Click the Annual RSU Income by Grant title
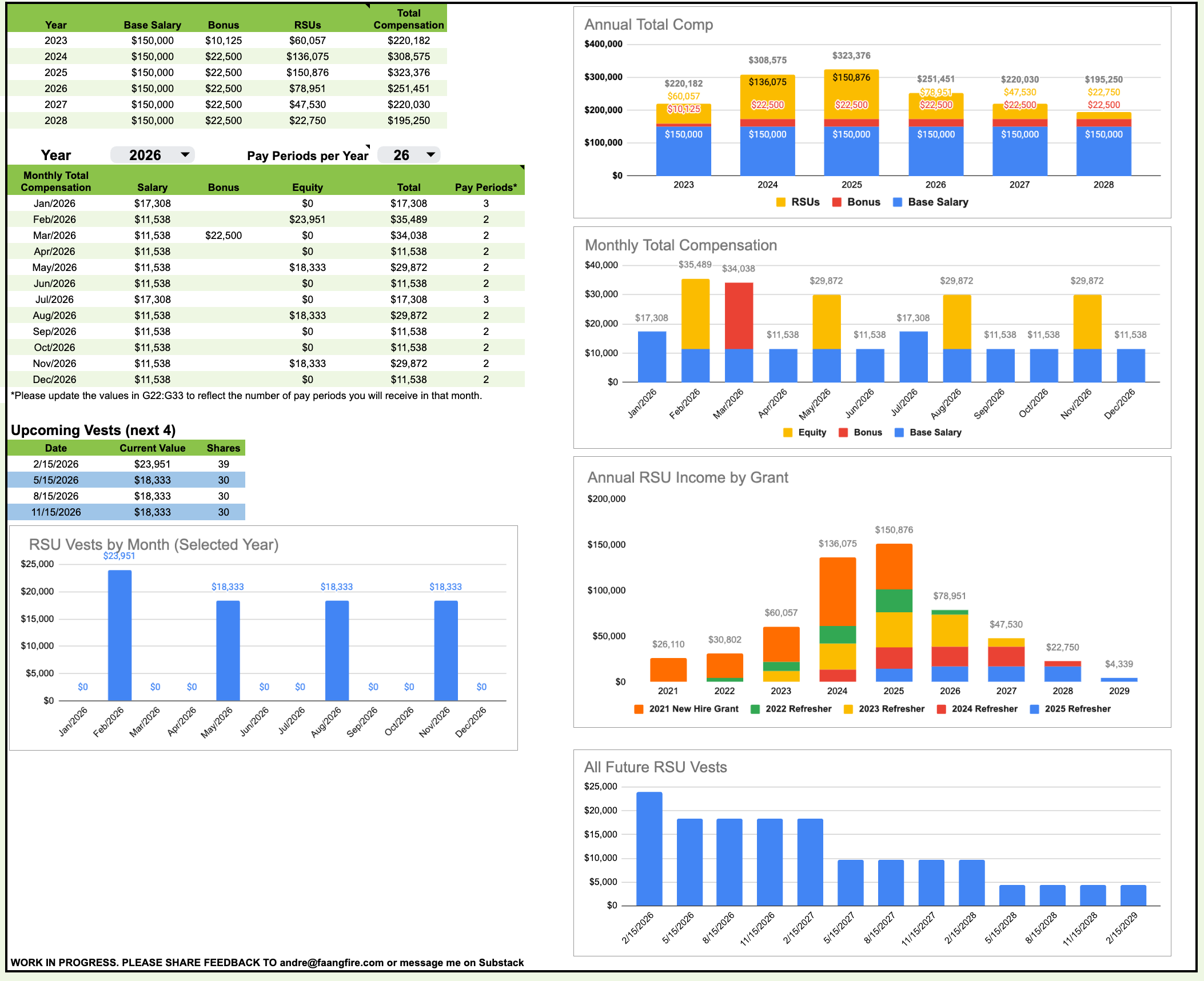Viewport: 1204px width, 981px height. pyautogui.click(x=687, y=478)
